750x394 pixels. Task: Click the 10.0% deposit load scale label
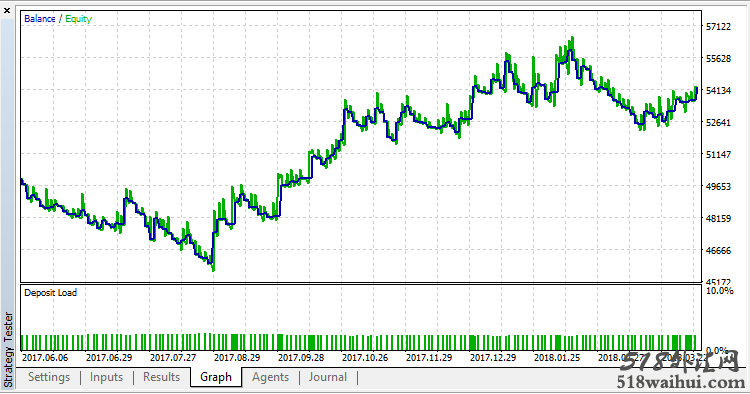tap(719, 291)
